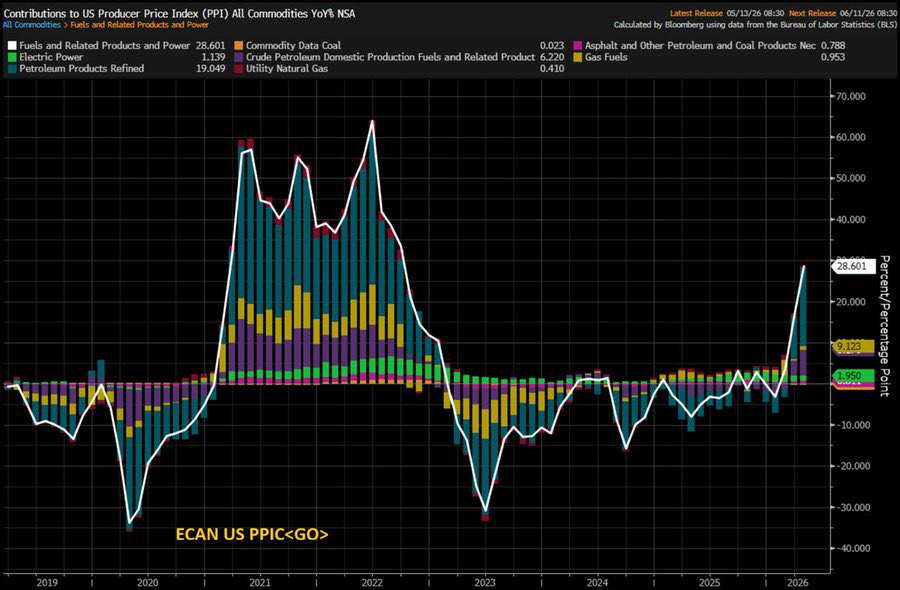
Task: Click the "Utility Natural Gas" legend label
Action: (x=287, y=68)
